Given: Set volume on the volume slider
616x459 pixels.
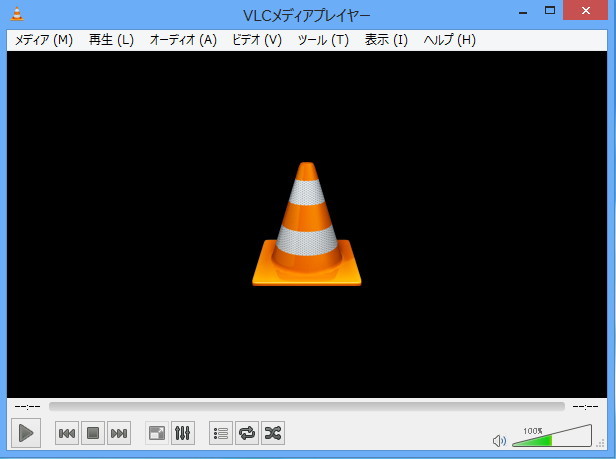Looking at the screenshot, I should pos(551,438).
